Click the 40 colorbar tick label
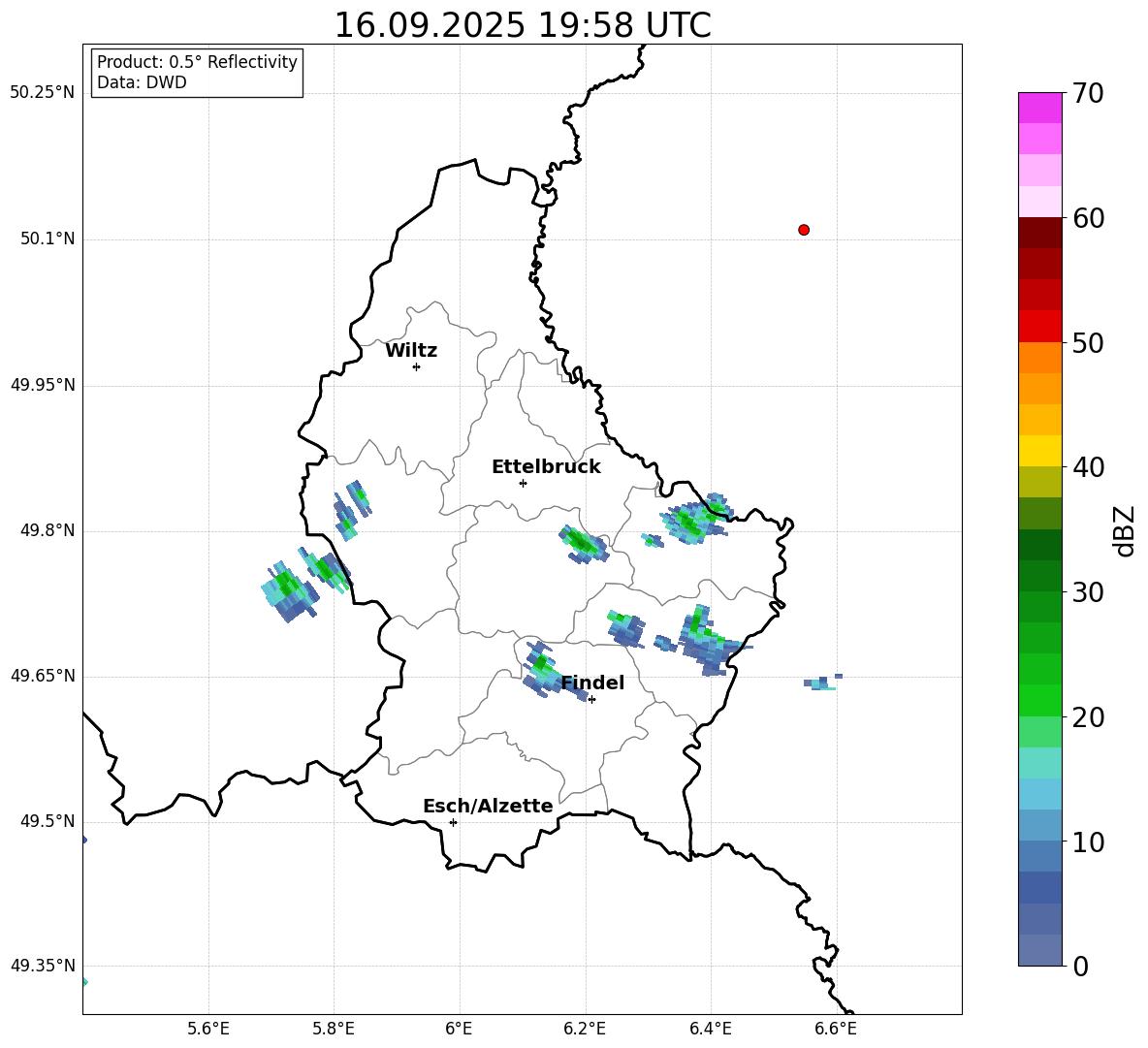The width and height of the screenshot is (1148, 1048). (1088, 467)
